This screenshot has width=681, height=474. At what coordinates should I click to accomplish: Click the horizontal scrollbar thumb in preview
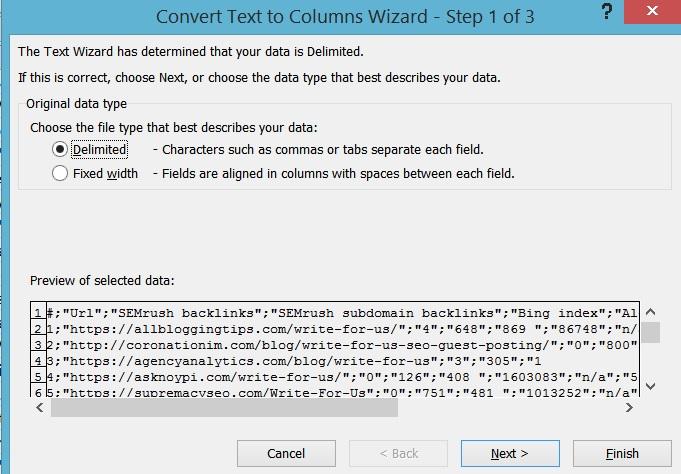pos(224,408)
